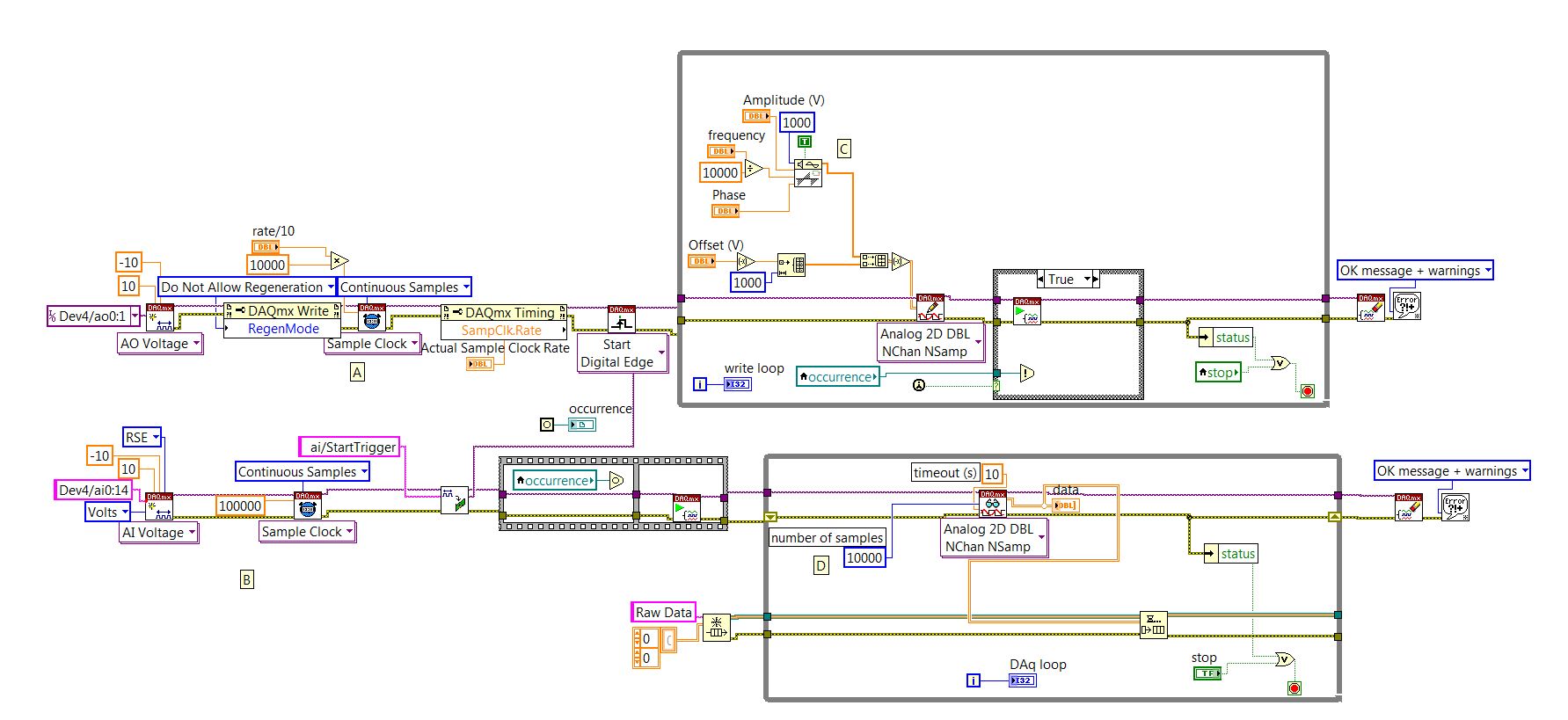Viewport: 1568px width, 720px height.
Task: Select the divide node next to frequency
Action: [x=754, y=168]
